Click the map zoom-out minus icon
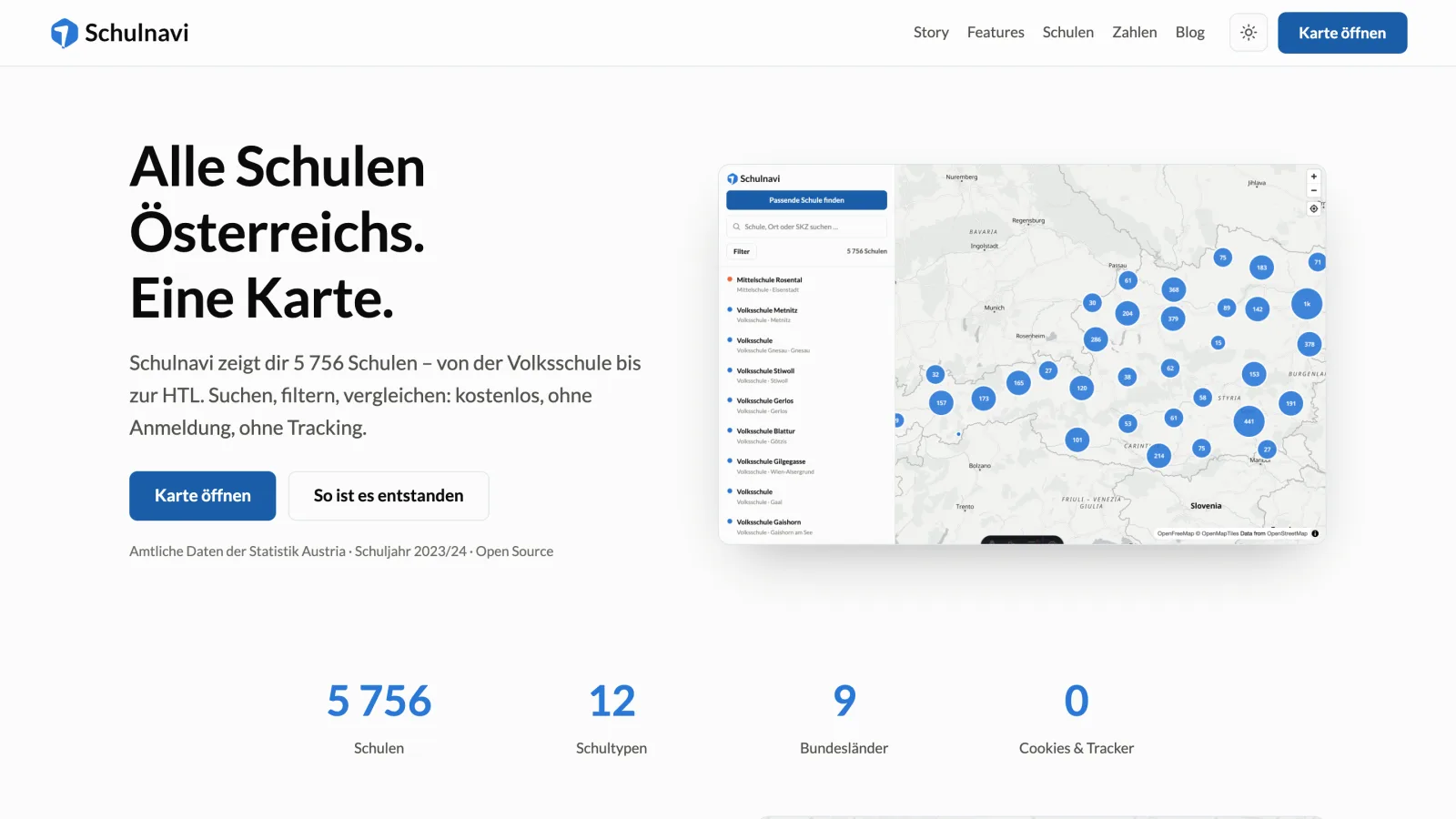This screenshot has height=819, width=1456. click(x=1313, y=190)
